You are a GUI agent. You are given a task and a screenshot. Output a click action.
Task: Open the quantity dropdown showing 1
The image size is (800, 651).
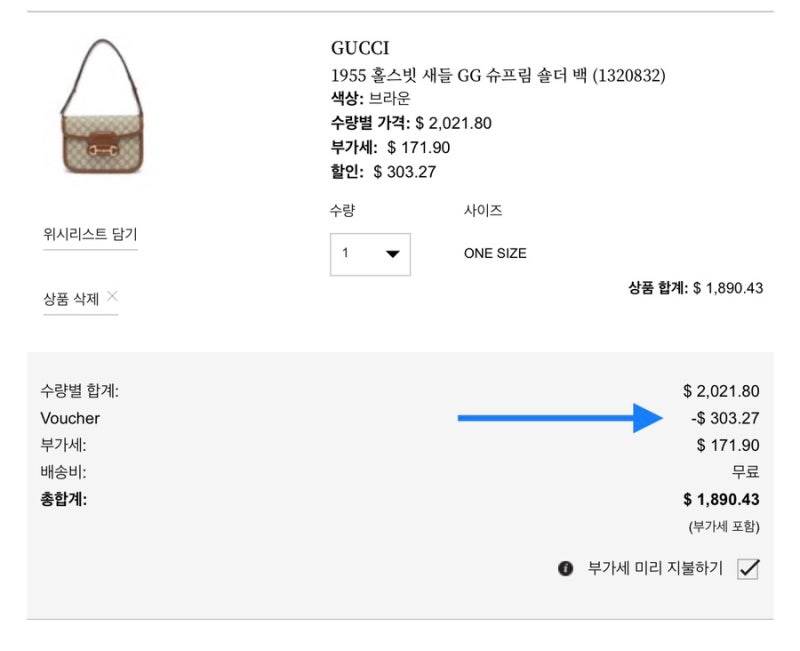pos(369,254)
